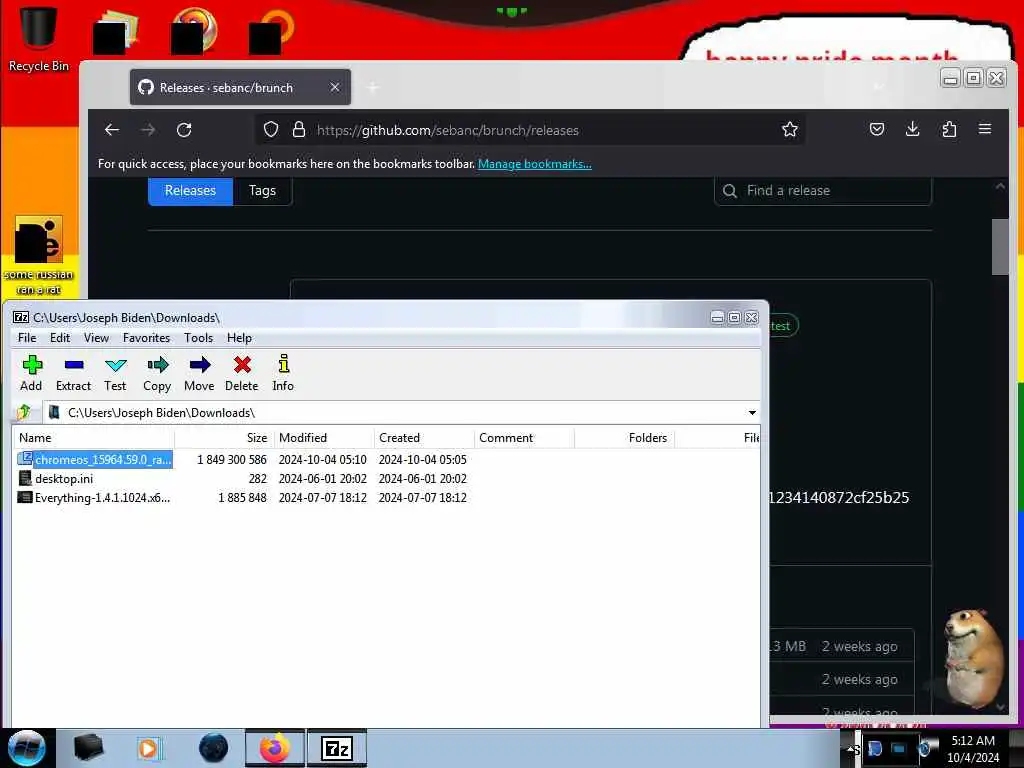Click the Firefox taskbar button
Screen dimensions: 1024x768
[x=275, y=748]
